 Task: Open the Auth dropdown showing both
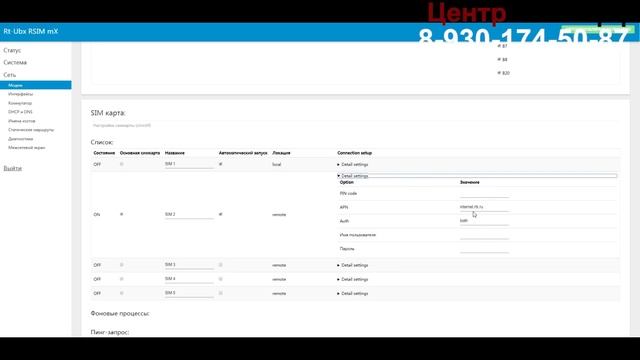pyautogui.click(x=484, y=221)
